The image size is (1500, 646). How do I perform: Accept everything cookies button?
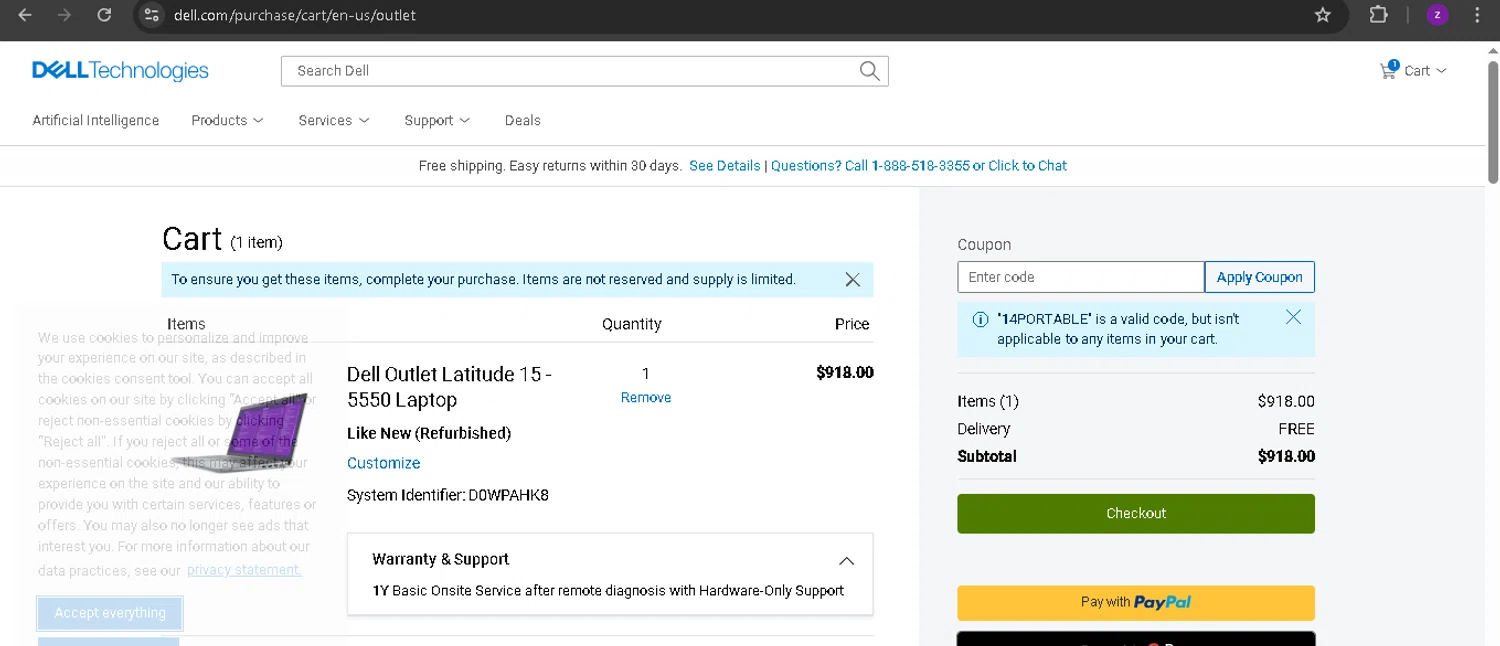[110, 613]
